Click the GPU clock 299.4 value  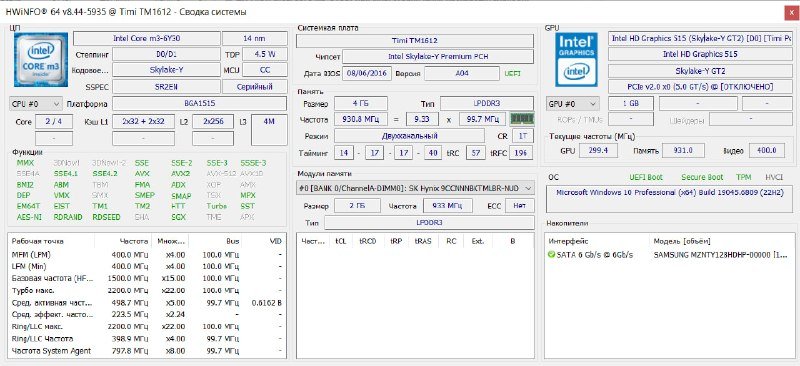coord(598,151)
